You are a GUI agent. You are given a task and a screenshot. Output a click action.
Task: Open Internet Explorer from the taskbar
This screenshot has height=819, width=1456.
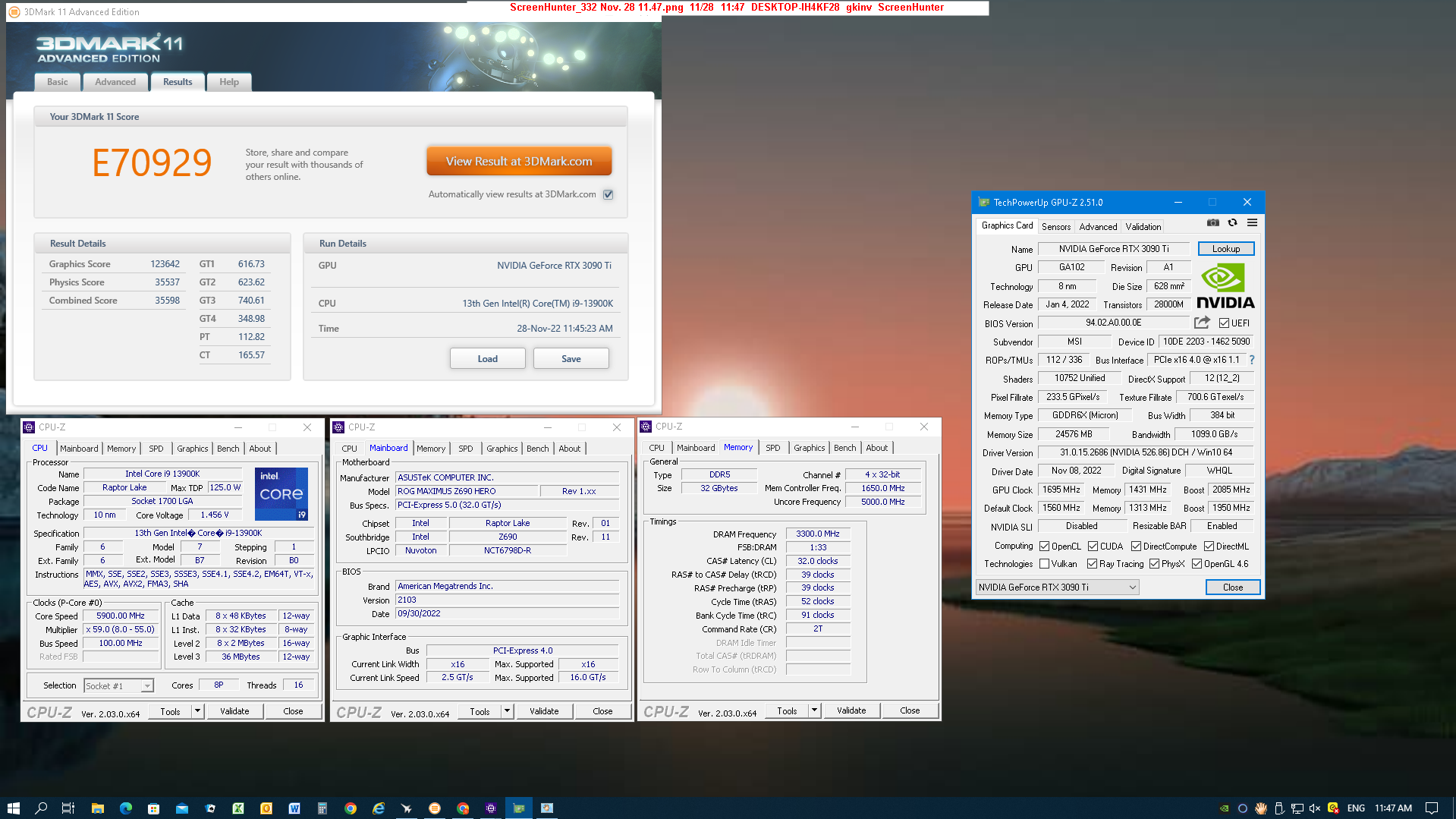click(x=379, y=808)
